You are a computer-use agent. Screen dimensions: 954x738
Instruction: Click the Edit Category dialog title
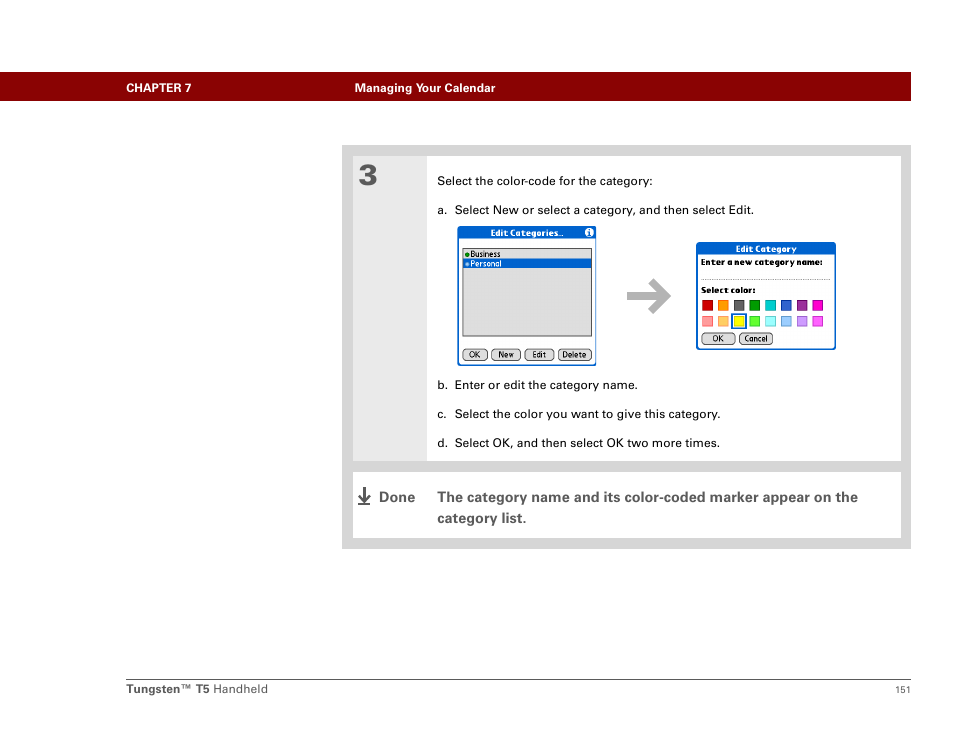coord(765,249)
